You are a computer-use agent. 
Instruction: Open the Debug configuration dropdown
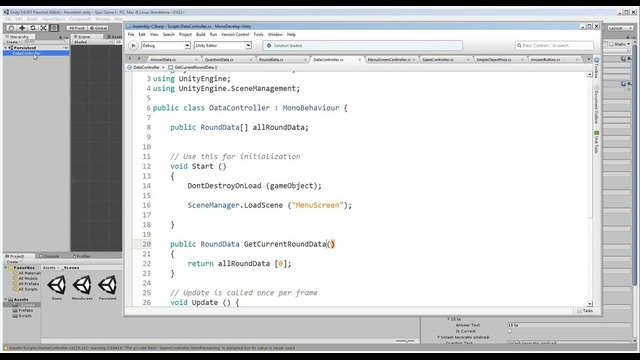(166, 46)
